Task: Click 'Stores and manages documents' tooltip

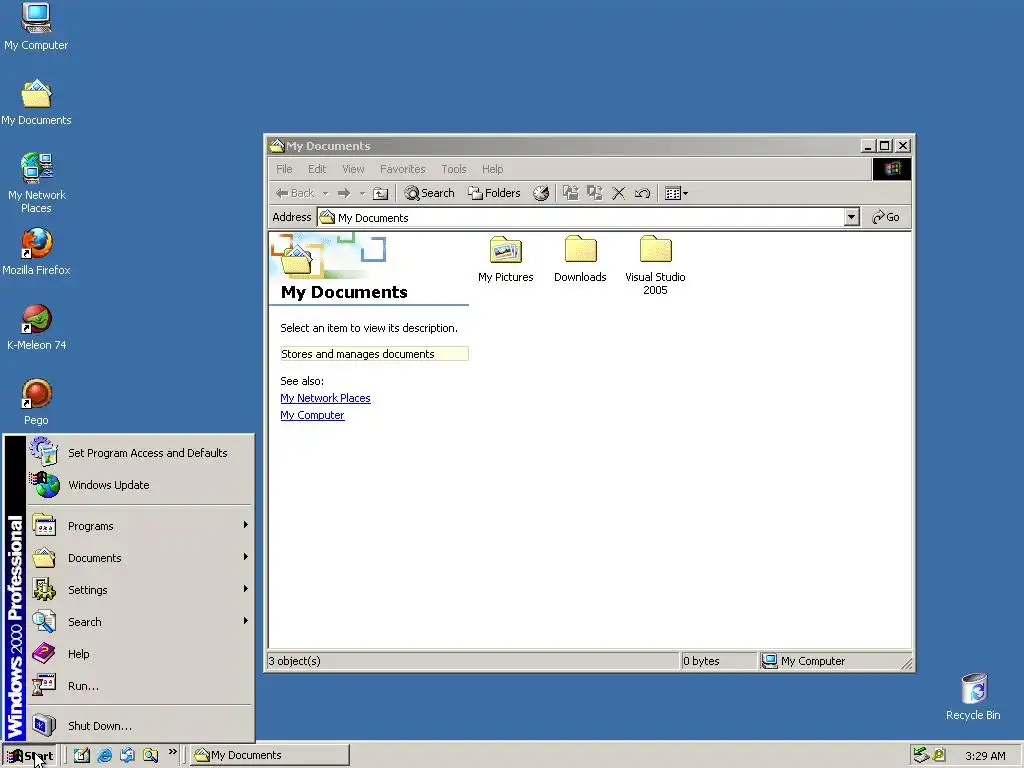Action: [x=374, y=353]
